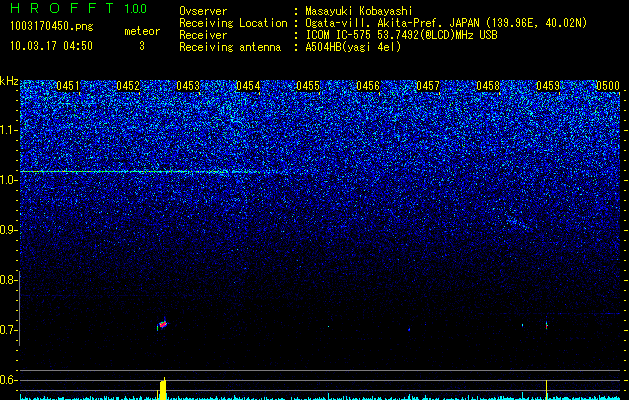
Task: Click the 0.8 kHz axis label
Action: click(8, 280)
